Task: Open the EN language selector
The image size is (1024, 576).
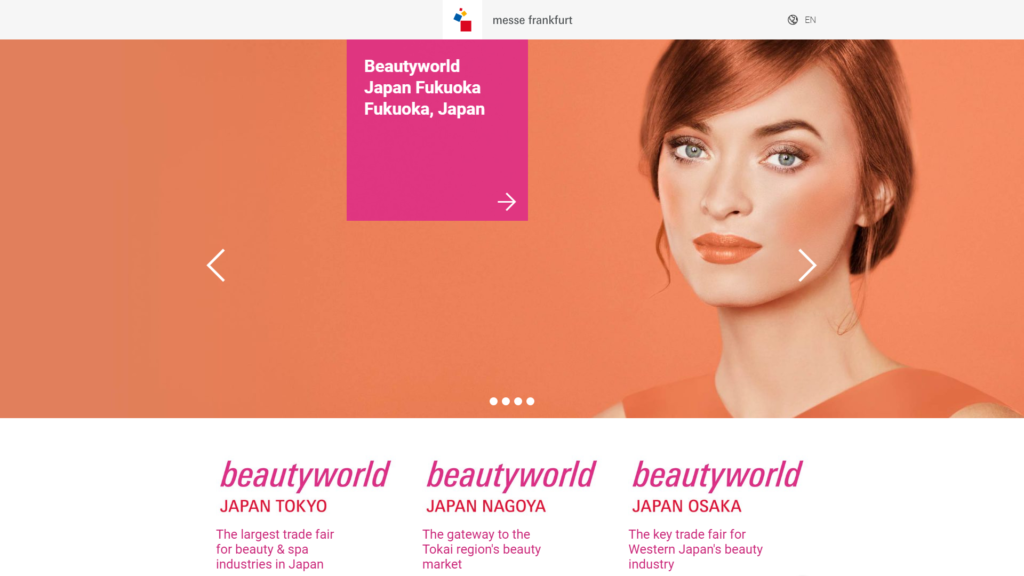Action: click(810, 20)
